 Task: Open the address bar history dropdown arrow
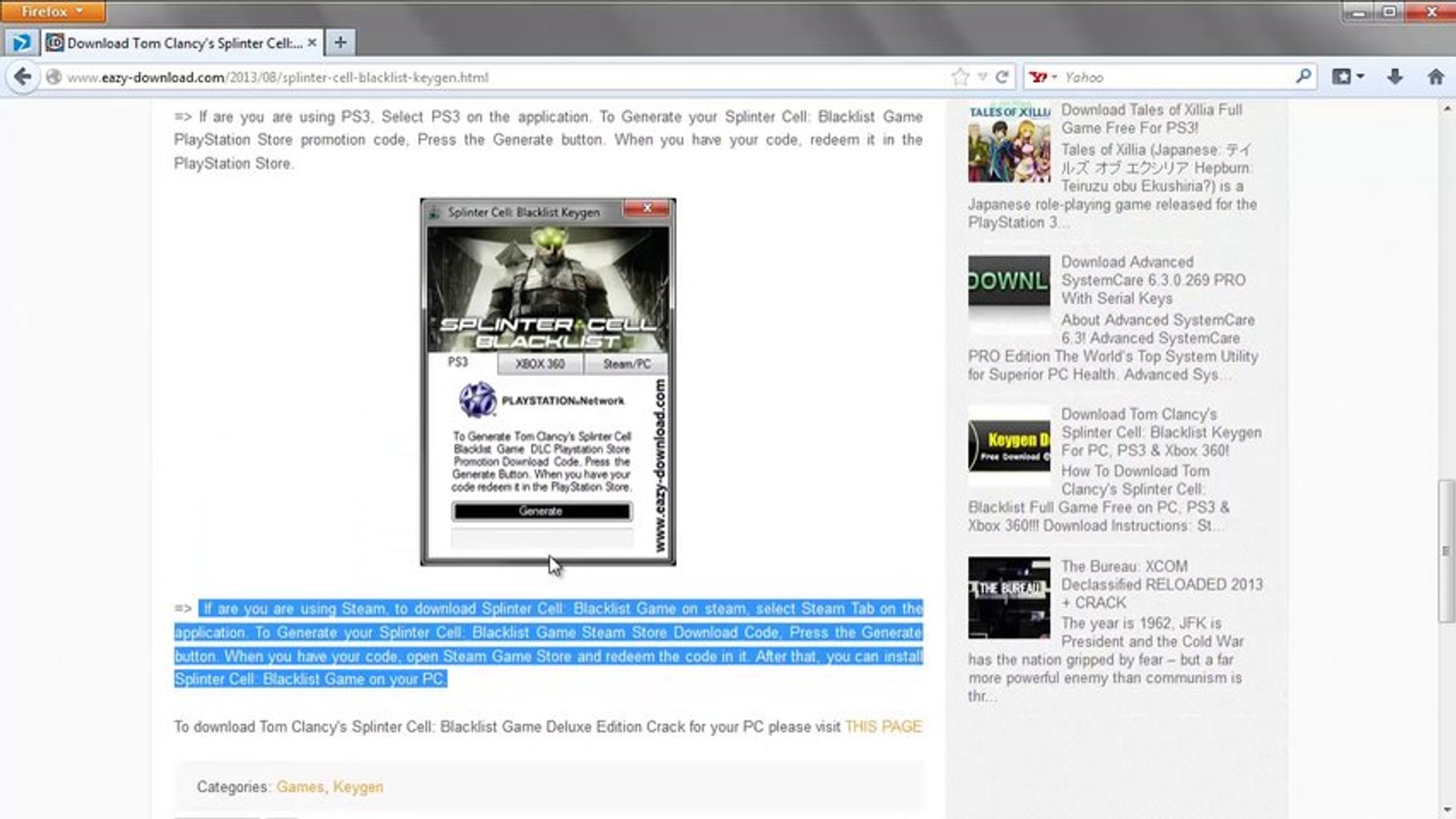[983, 77]
